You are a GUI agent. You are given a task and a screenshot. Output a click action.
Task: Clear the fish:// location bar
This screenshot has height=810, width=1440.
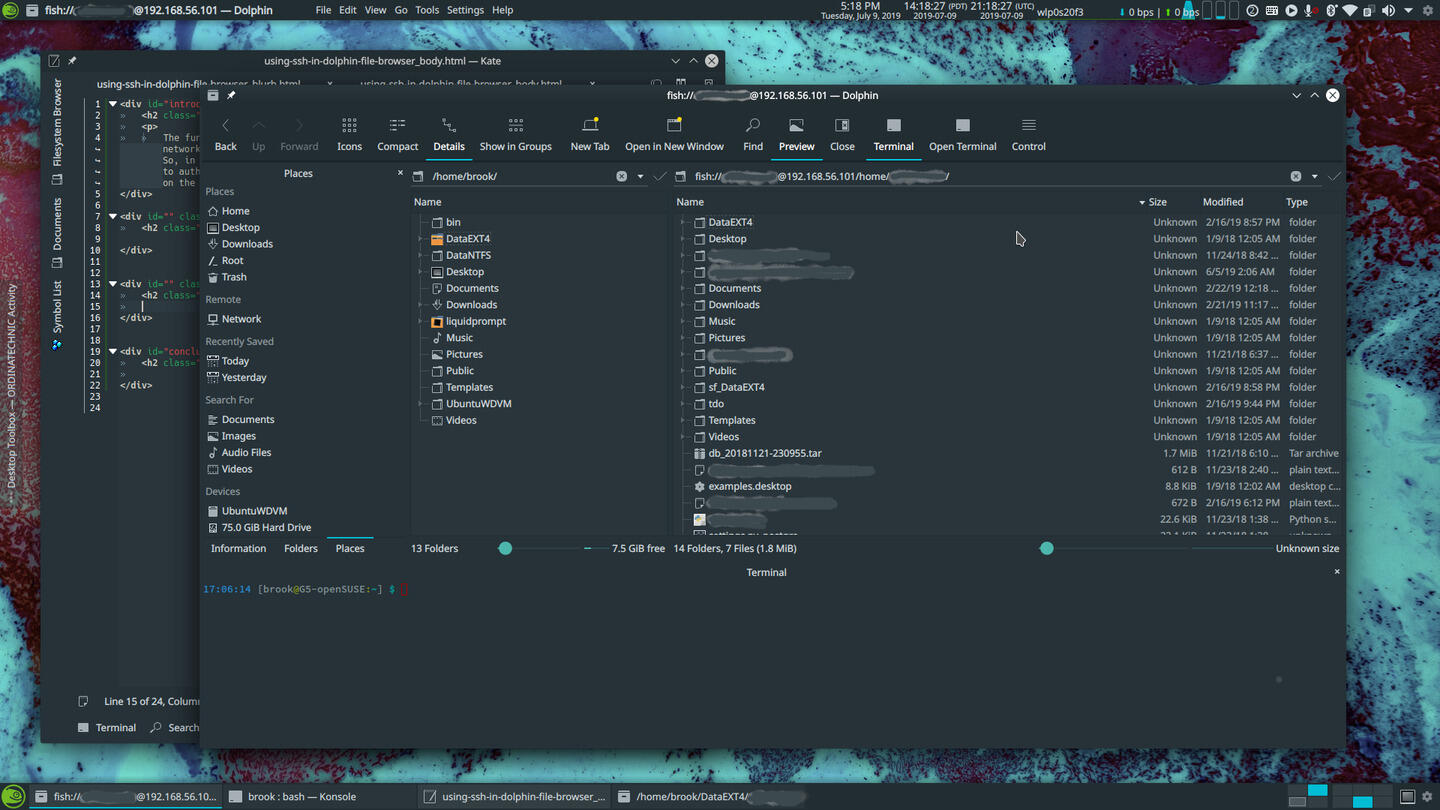(x=1296, y=176)
